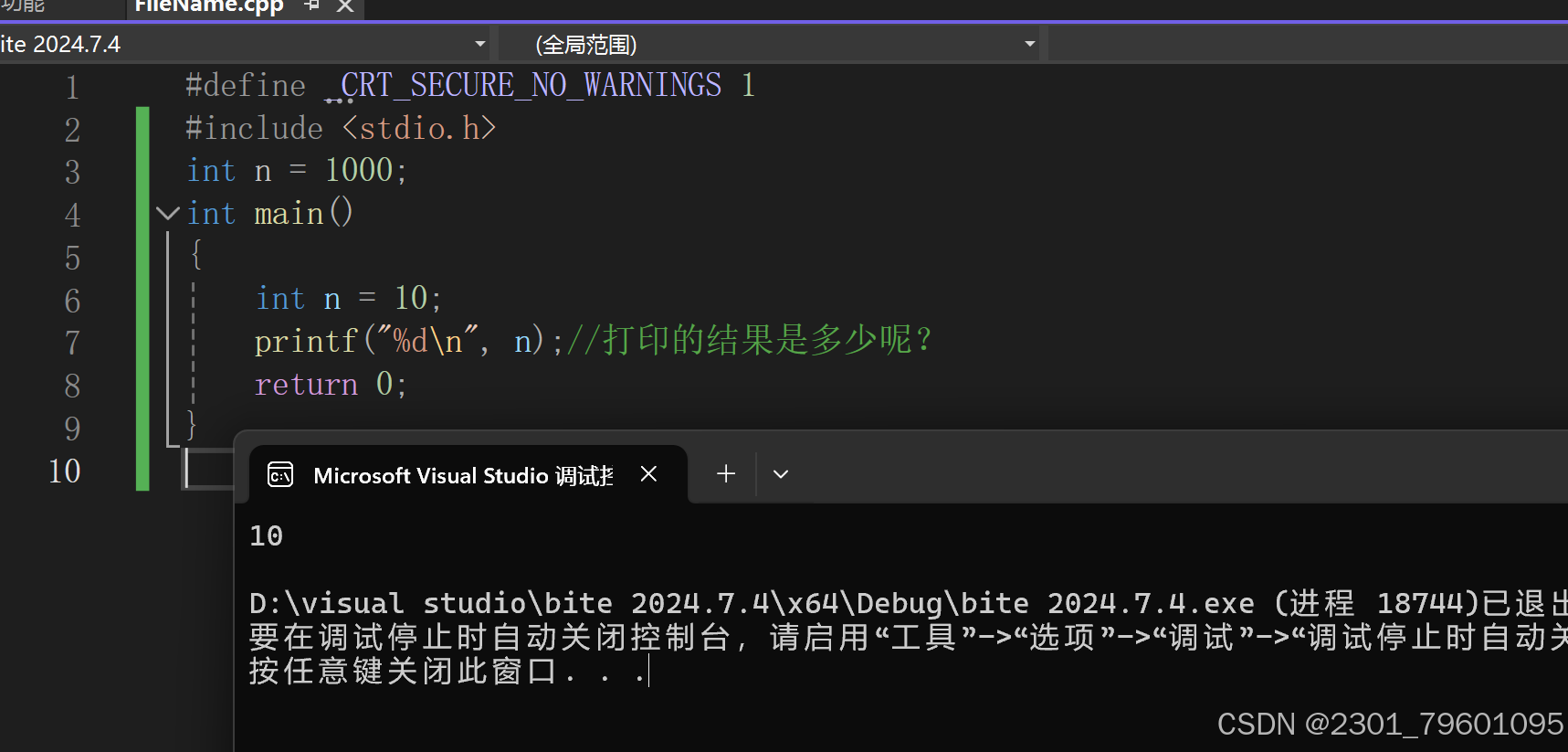
Task: Click the #include <stdio.h> line
Action: point(341,129)
